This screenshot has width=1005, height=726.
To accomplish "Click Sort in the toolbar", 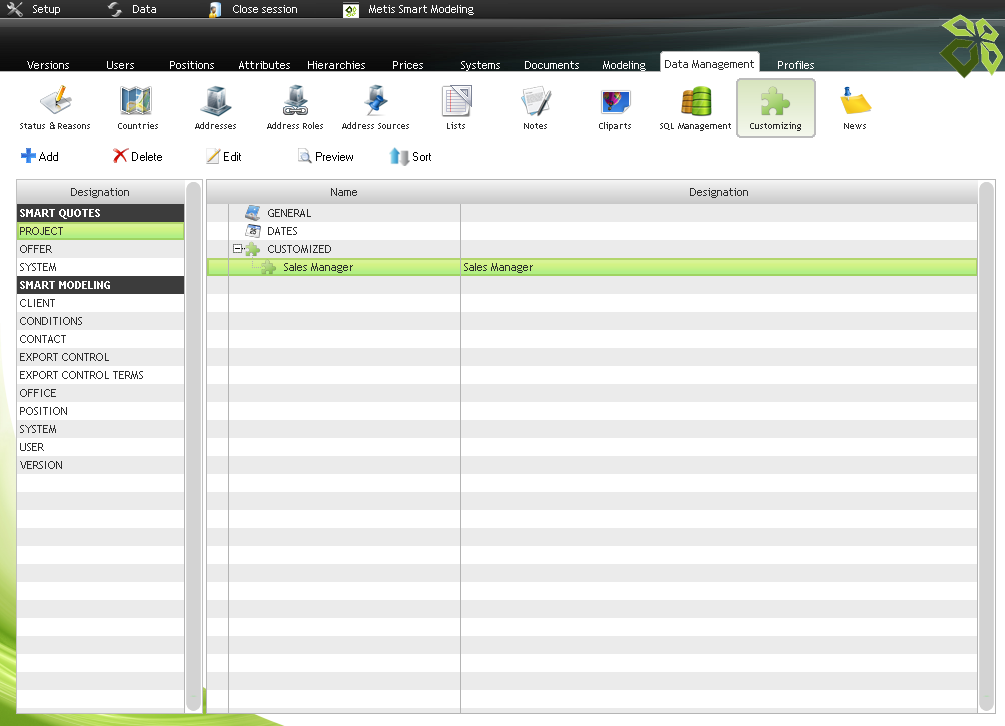I will [x=411, y=157].
